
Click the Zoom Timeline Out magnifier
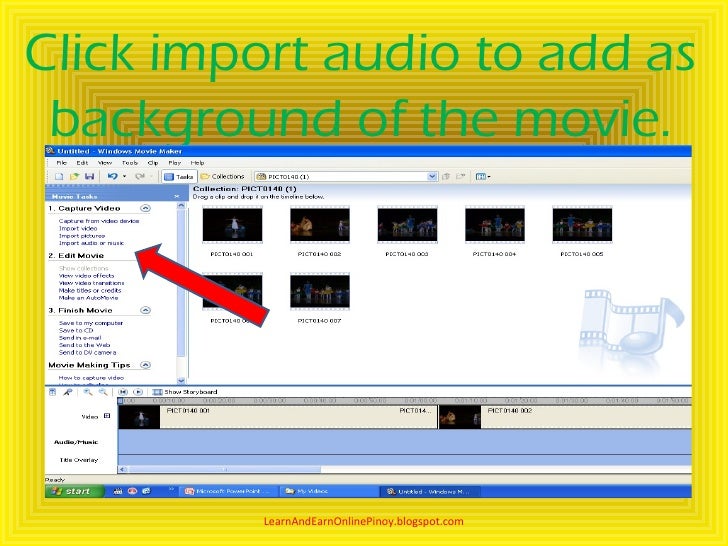pyautogui.click(x=103, y=392)
